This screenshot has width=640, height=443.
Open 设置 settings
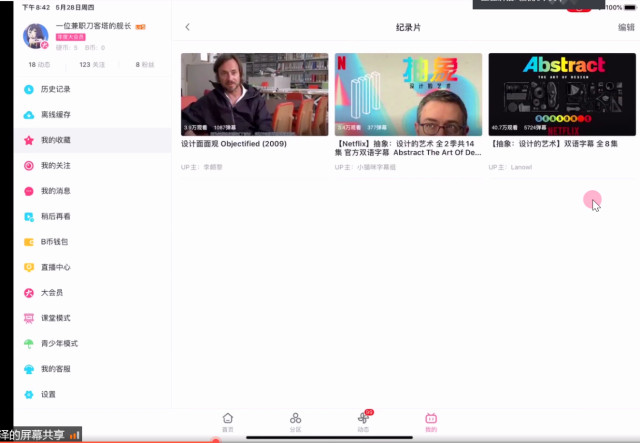pyautogui.click(x=48, y=394)
